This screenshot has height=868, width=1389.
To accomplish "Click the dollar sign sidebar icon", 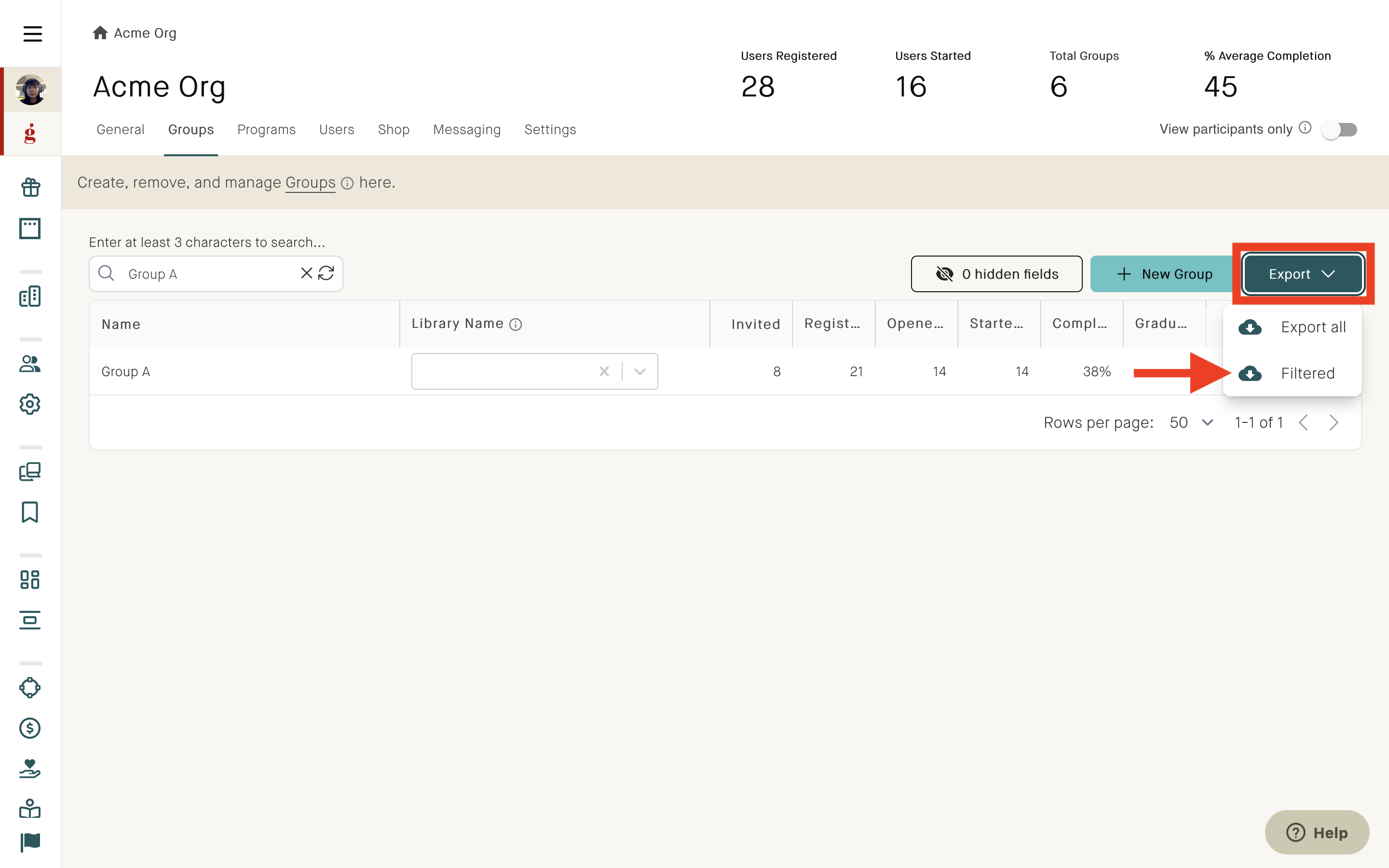I will (30, 728).
